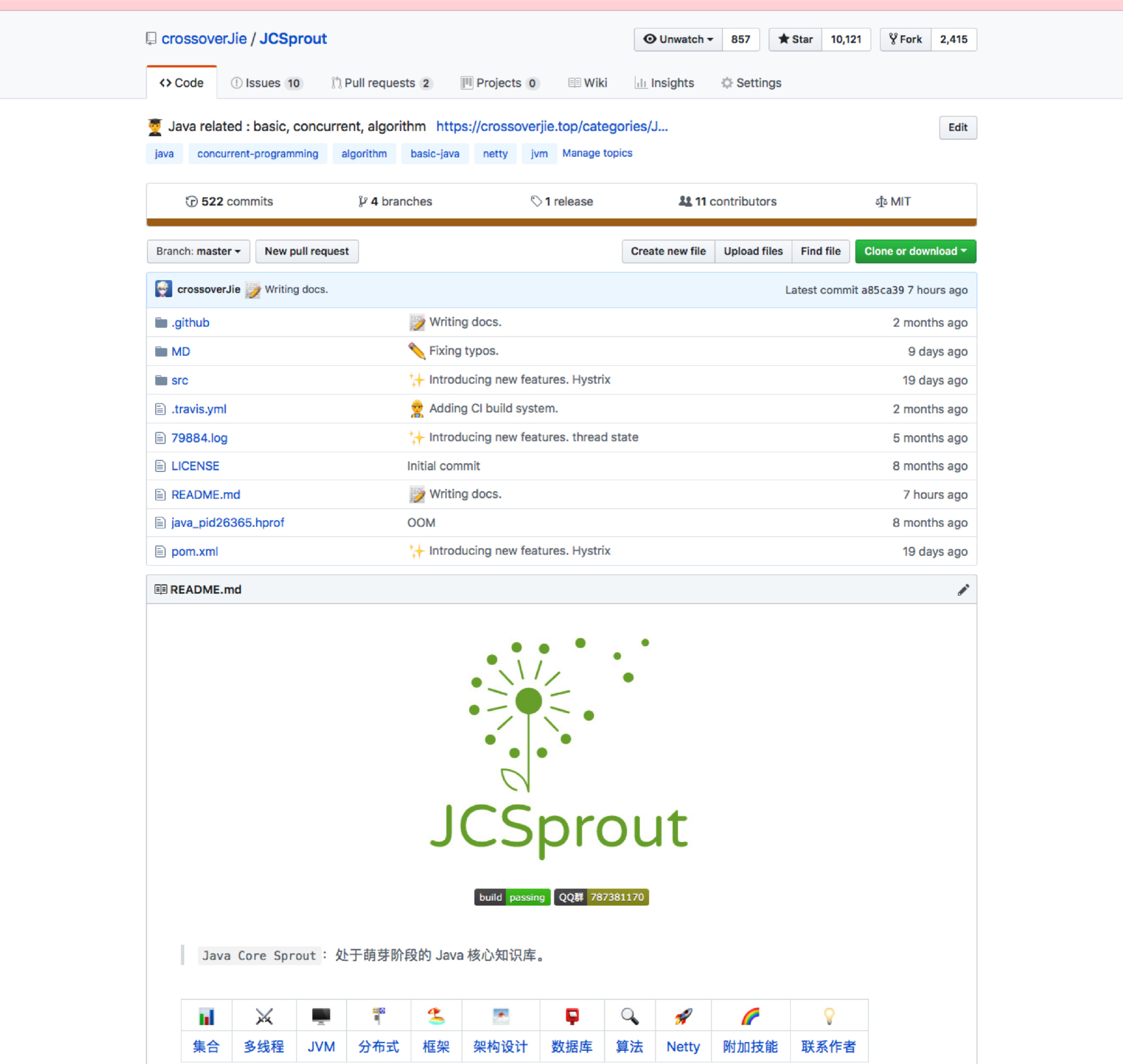The width and height of the screenshot is (1123, 1064).
Task: View the 4 branches list
Action: (x=395, y=201)
